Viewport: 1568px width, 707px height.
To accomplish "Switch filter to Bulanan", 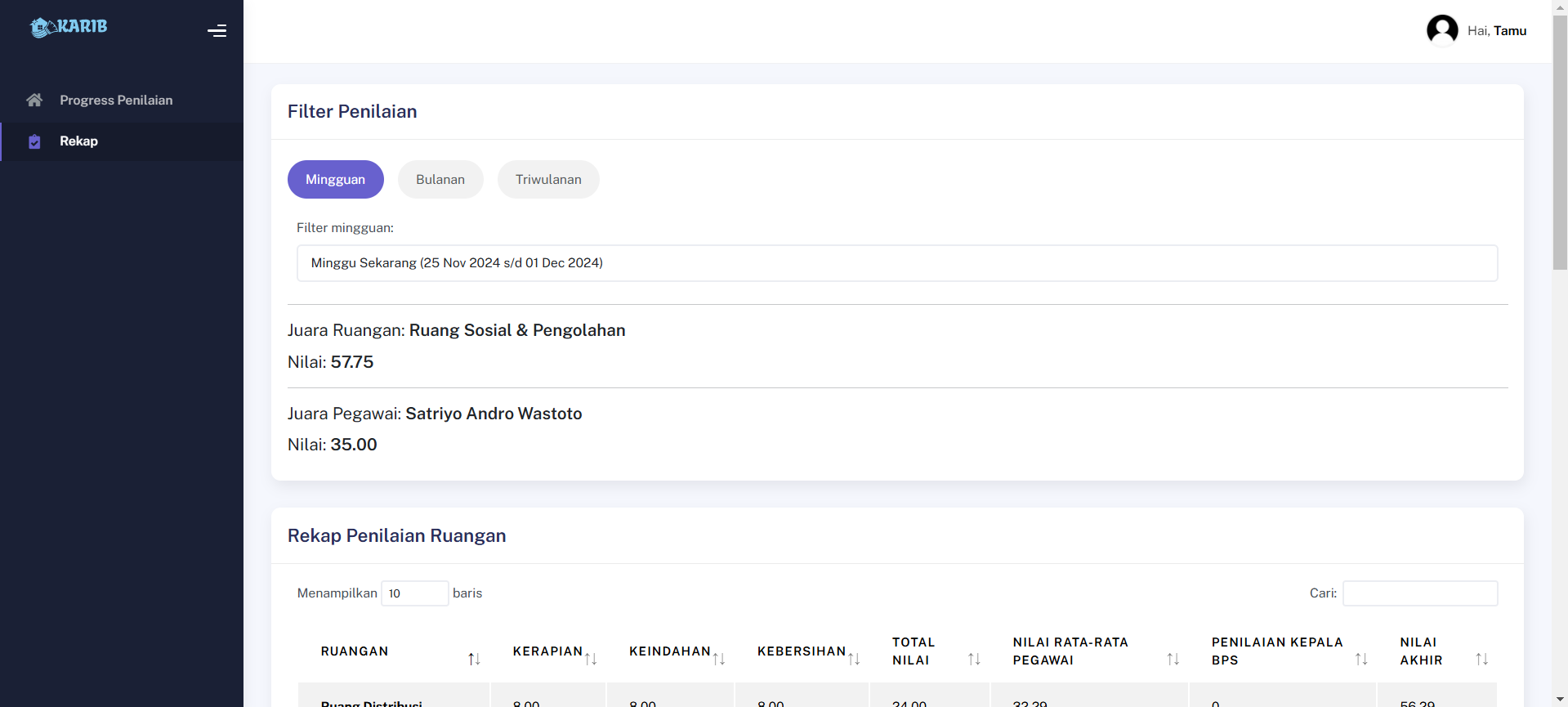I will (440, 180).
